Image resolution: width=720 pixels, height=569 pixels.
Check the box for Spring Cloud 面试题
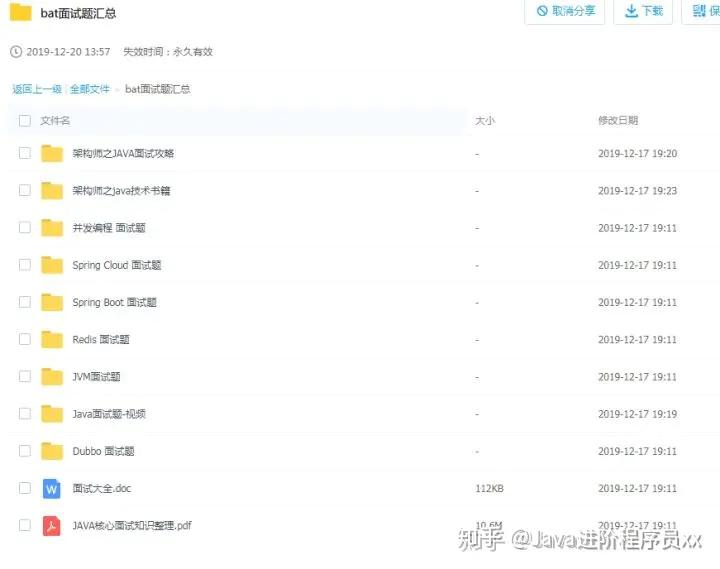click(x=25, y=265)
